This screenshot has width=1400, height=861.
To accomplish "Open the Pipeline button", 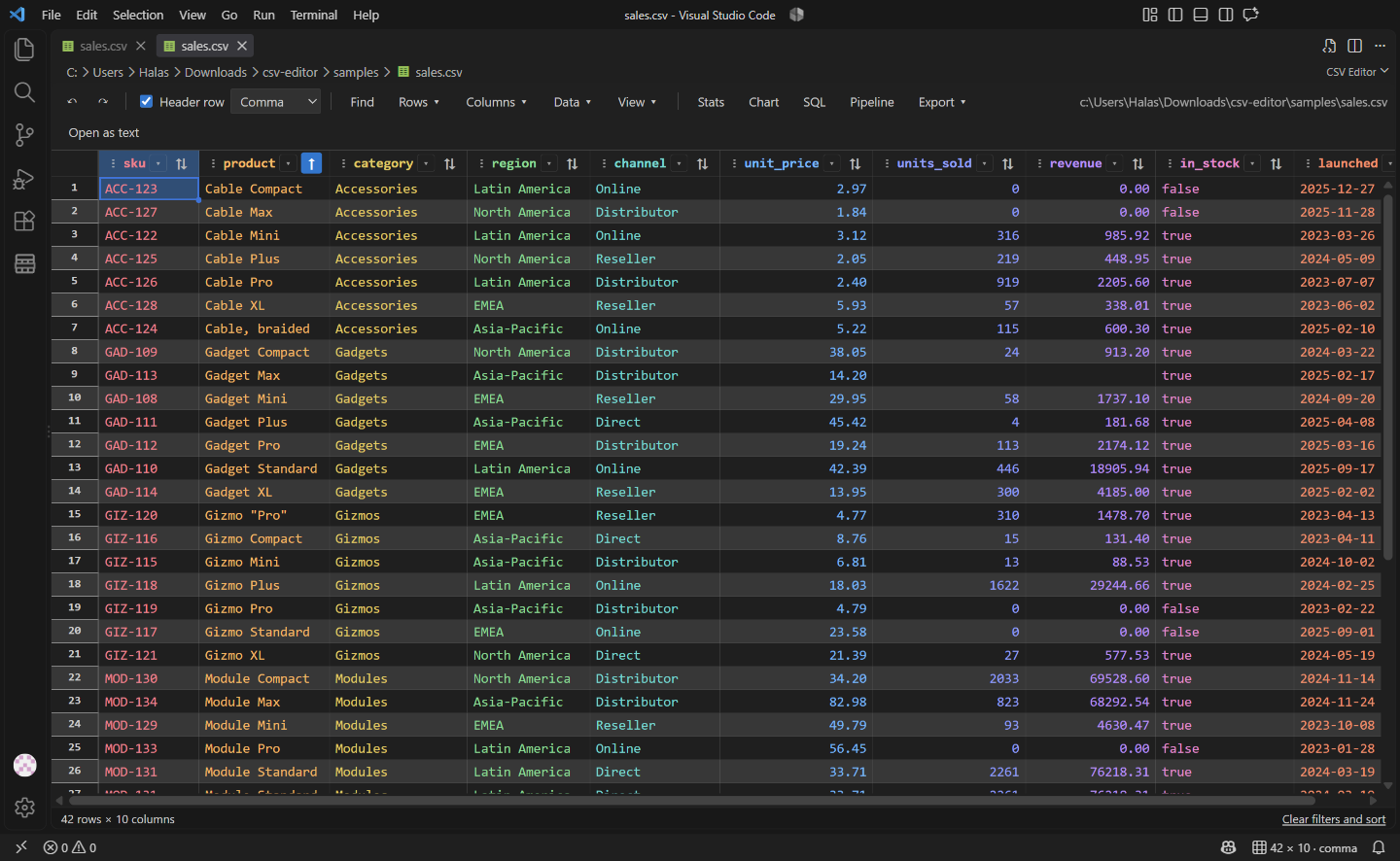I will [x=872, y=102].
